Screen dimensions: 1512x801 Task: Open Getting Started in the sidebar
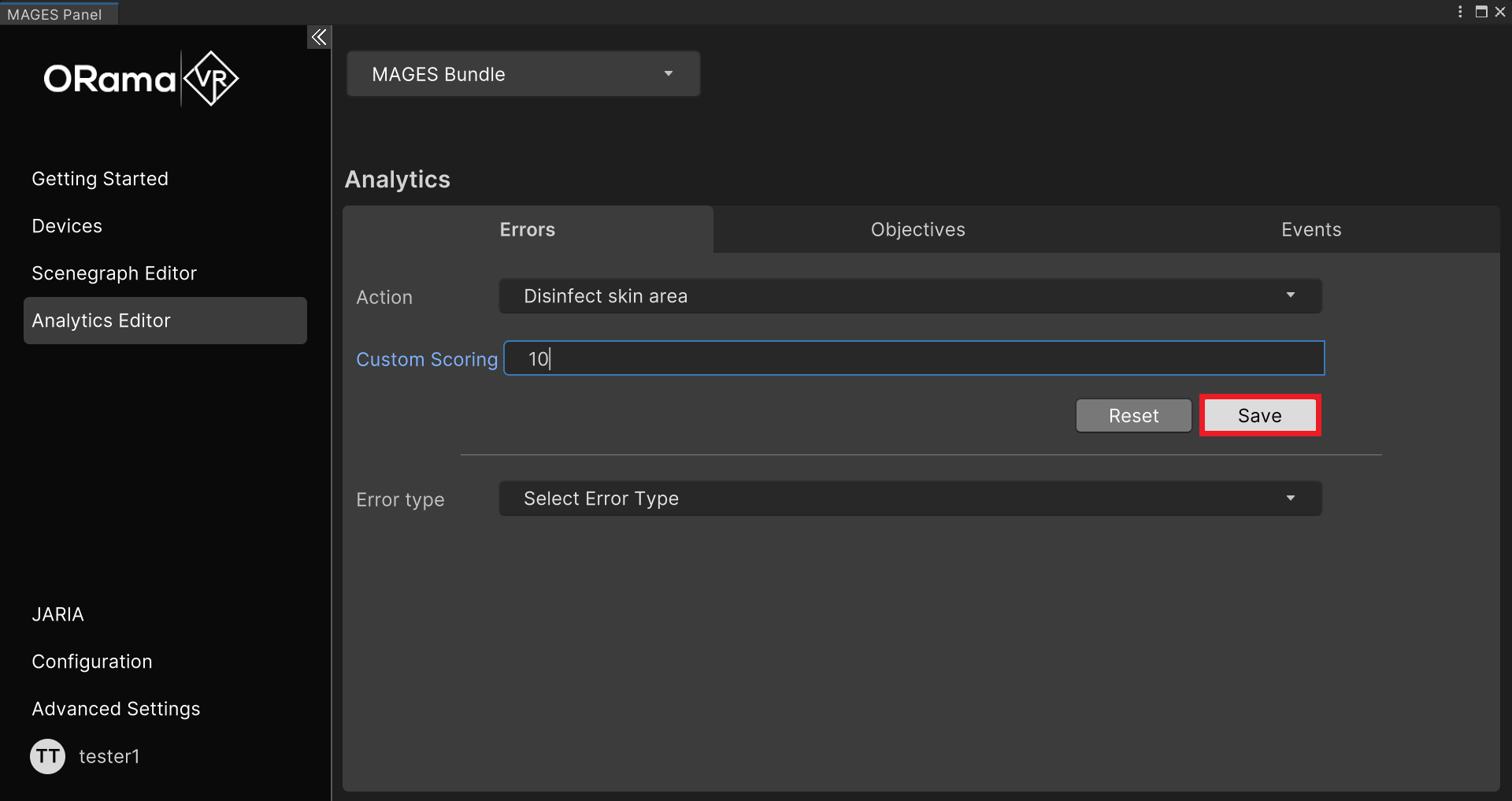pos(100,179)
